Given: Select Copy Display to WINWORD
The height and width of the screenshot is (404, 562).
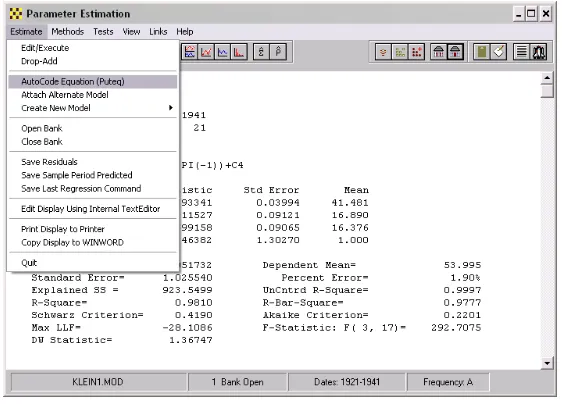Looking at the screenshot, I should (x=92, y=243).
